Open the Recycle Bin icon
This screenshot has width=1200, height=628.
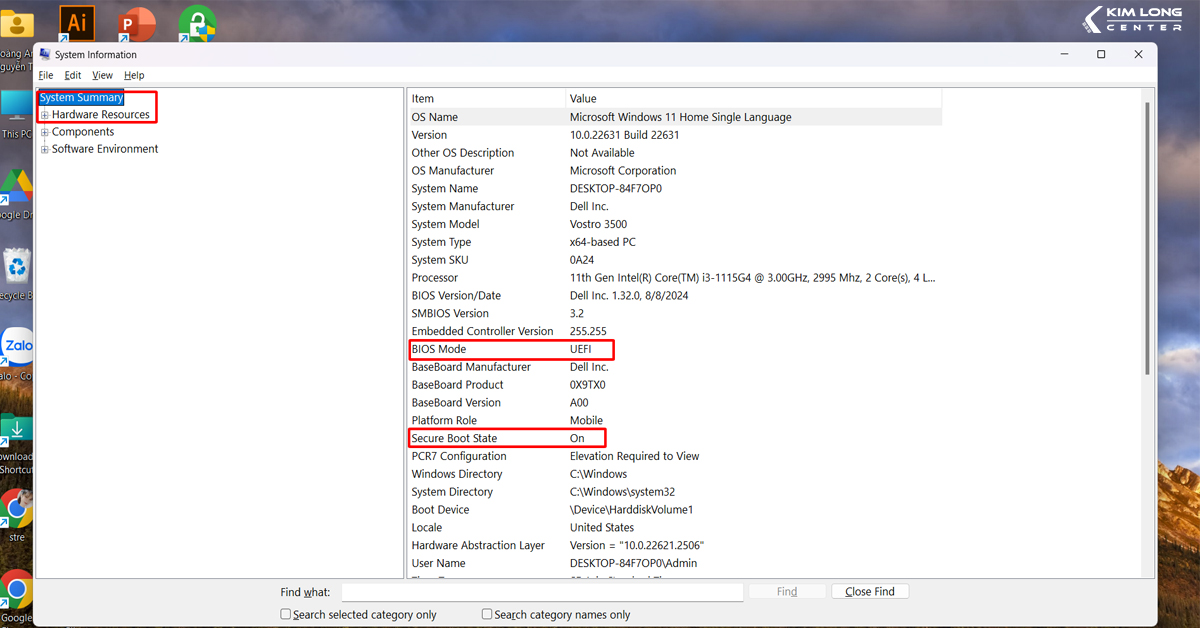[16, 268]
